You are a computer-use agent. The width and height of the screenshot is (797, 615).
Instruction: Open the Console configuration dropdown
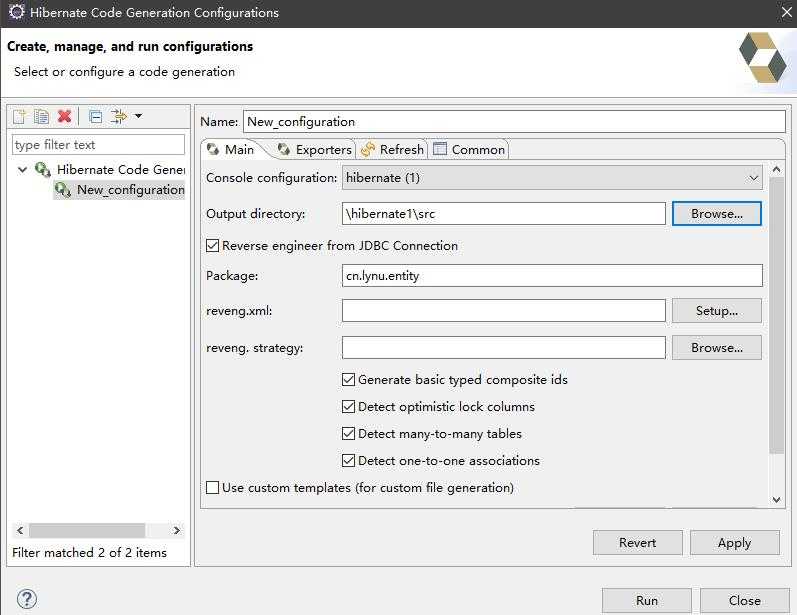pos(552,178)
